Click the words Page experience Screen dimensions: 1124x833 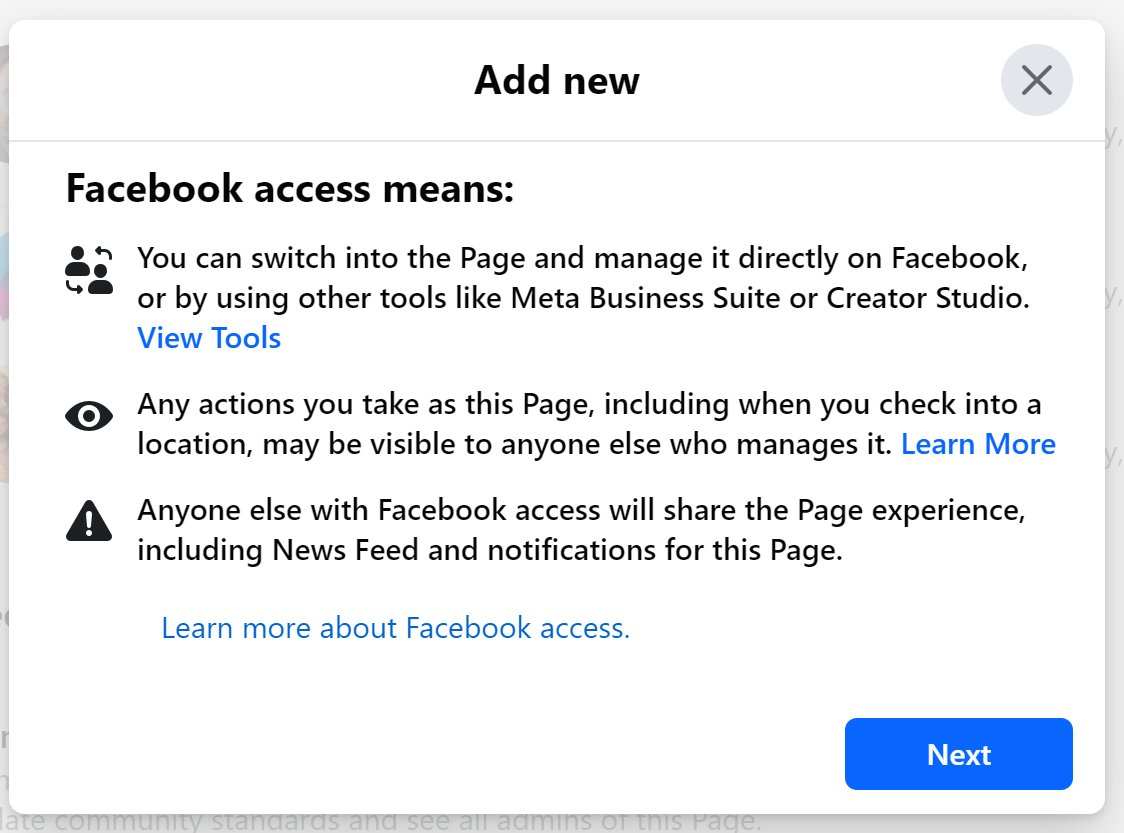(911, 510)
